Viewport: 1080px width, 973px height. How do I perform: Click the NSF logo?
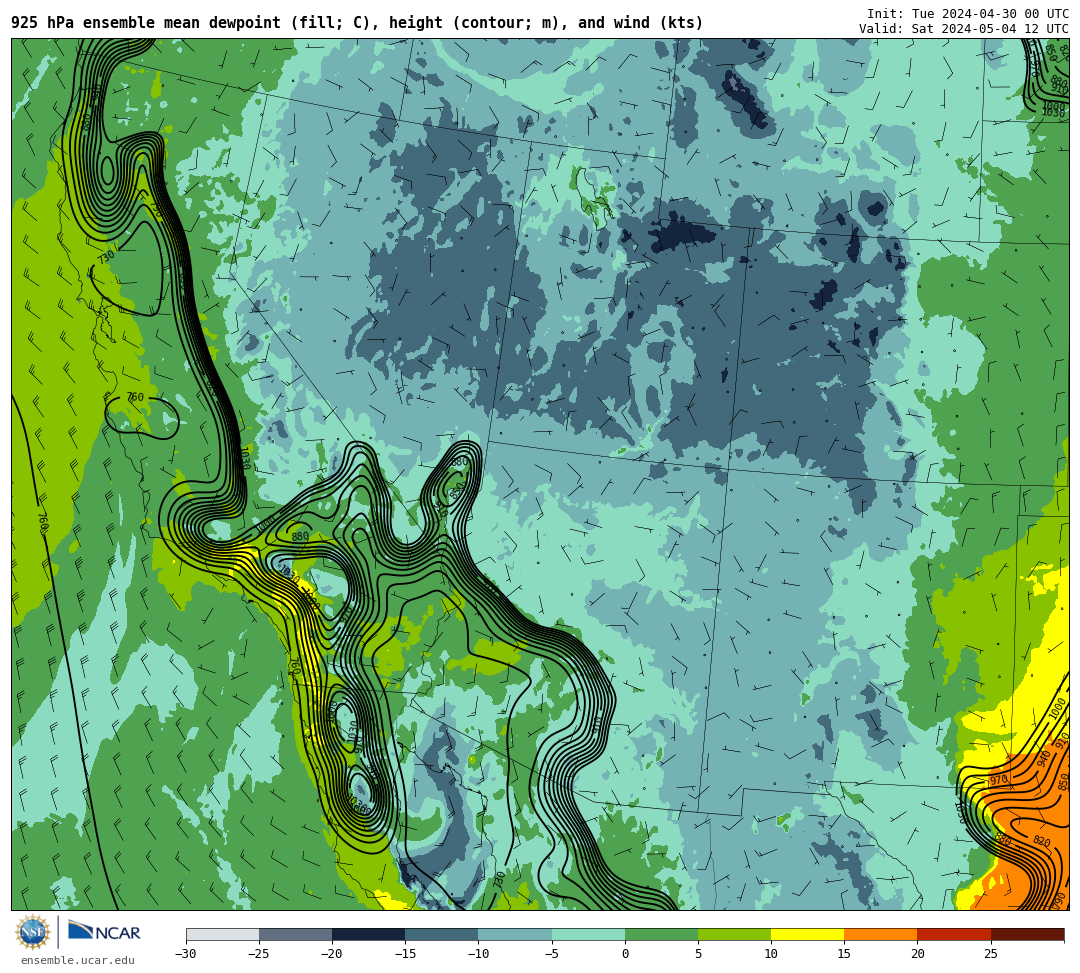33,932
